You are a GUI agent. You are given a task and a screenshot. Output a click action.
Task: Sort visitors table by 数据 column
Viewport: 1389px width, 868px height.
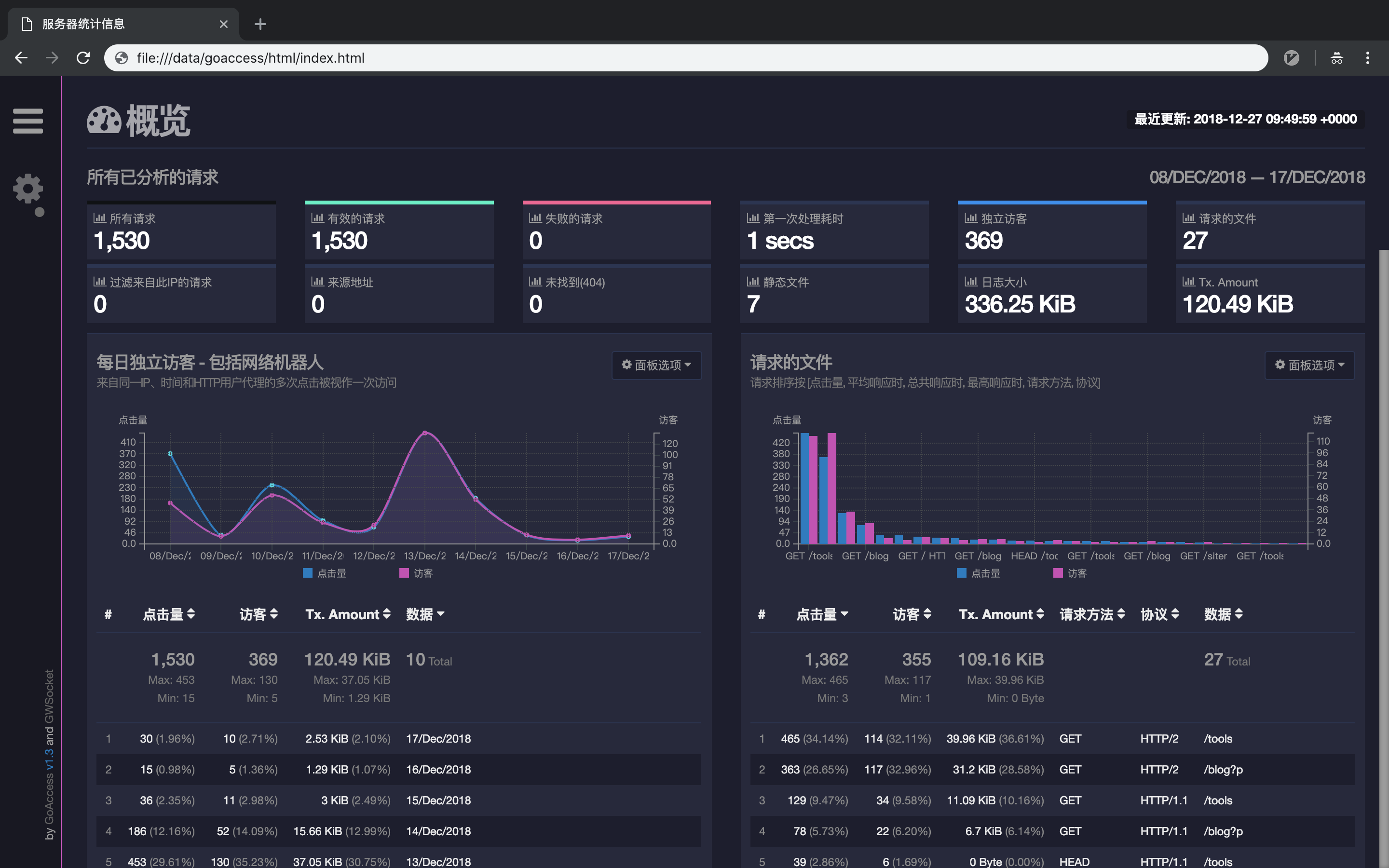coord(425,614)
